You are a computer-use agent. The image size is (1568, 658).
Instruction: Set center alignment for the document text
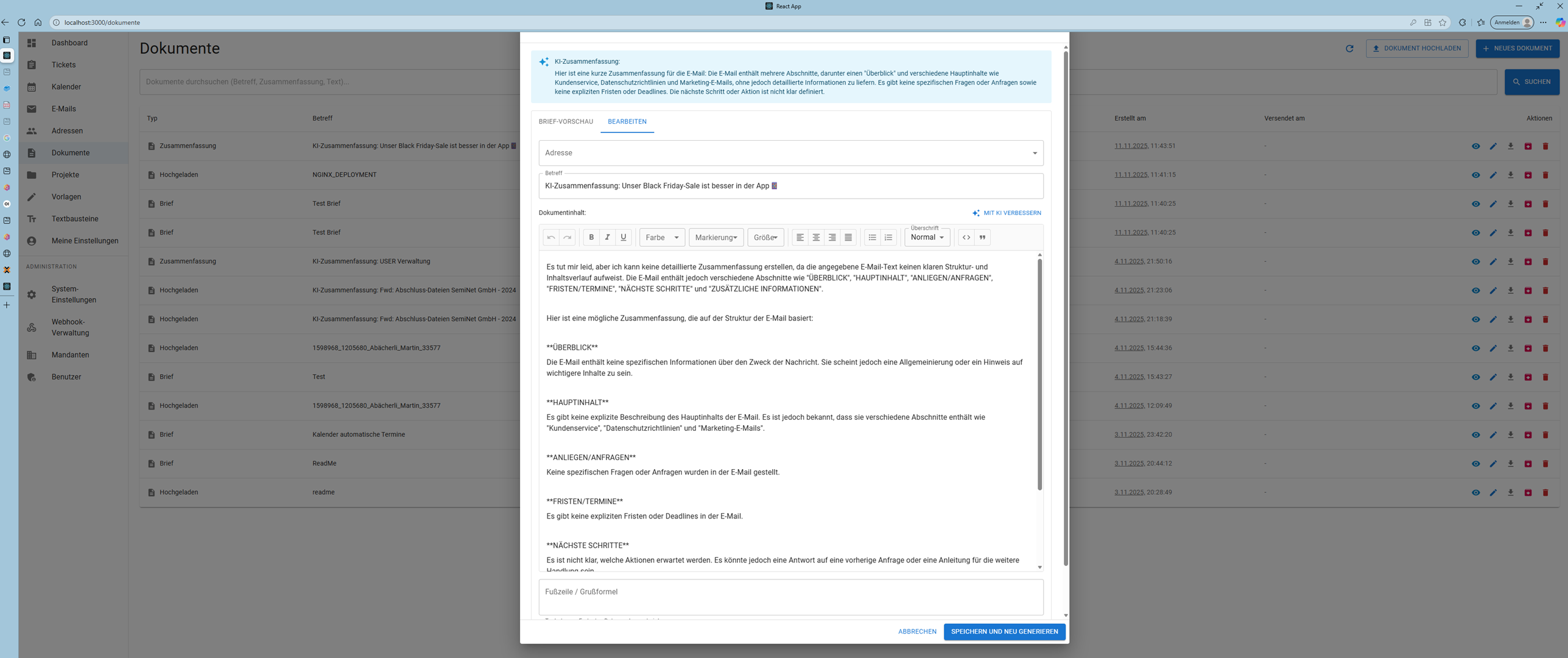coord(816,237)
